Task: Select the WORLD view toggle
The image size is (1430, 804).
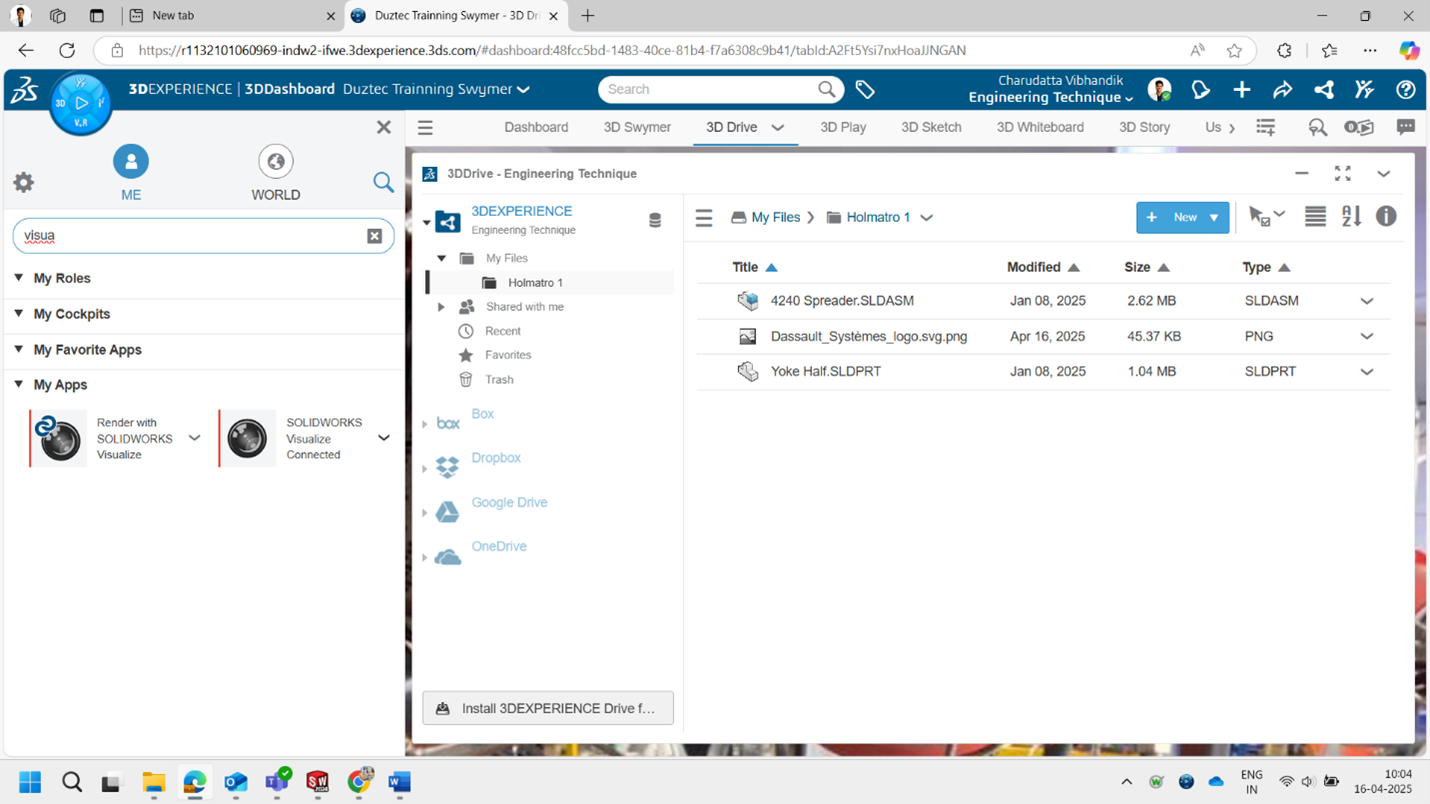Action: tap(275, 172)
